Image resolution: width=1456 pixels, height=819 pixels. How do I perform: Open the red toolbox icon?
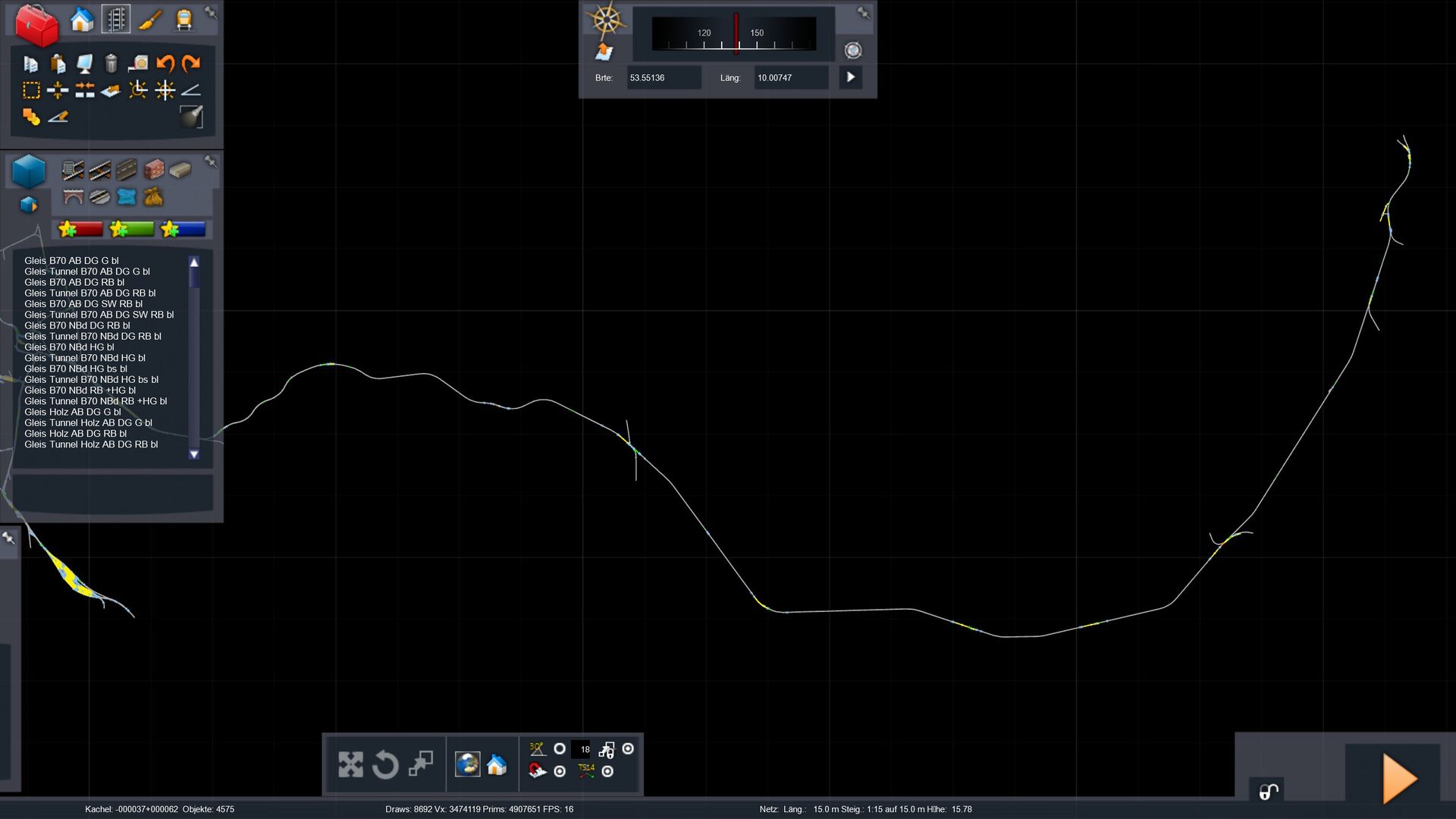click(36, 24)
